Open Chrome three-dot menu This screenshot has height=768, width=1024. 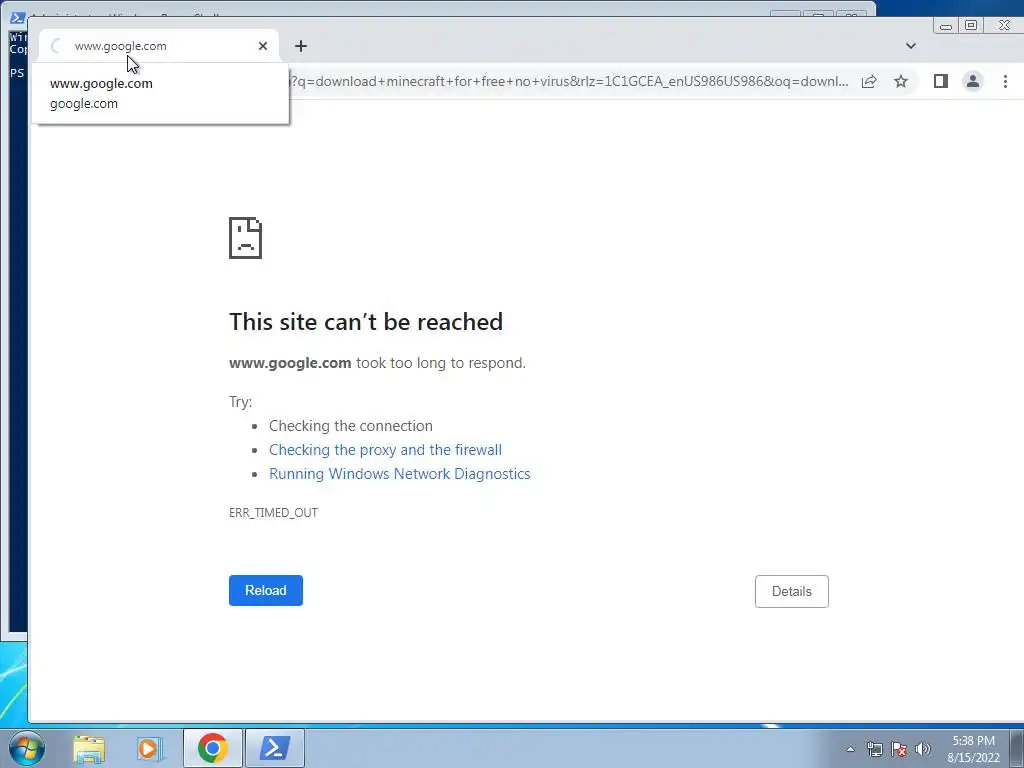(x=1005, y=81)
